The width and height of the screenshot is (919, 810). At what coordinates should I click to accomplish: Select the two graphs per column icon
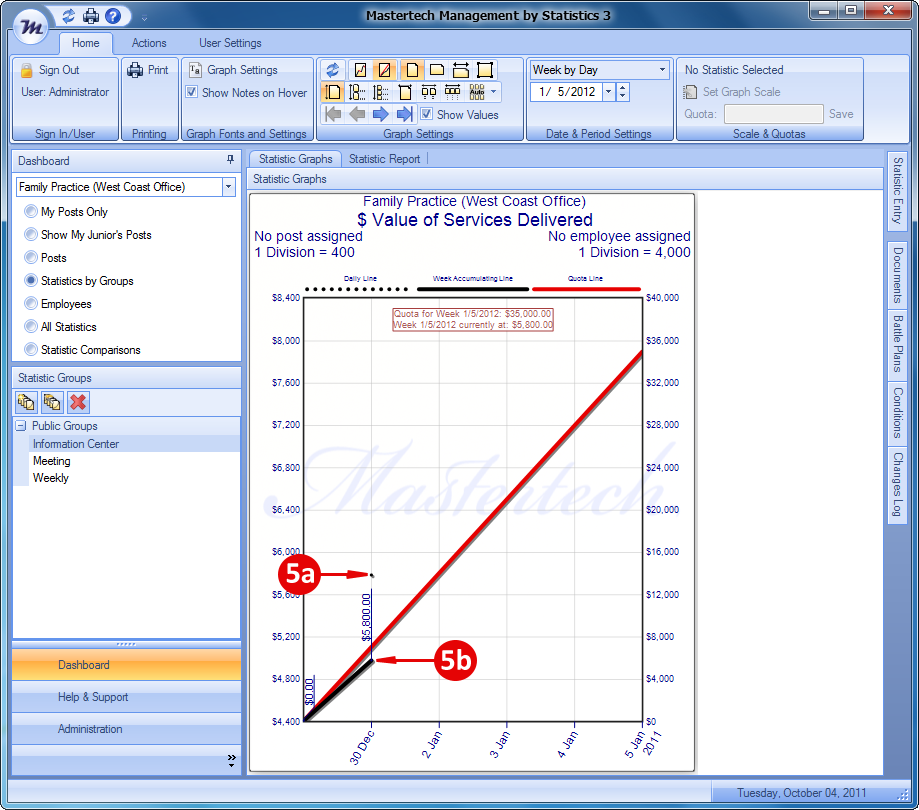[x=357, y=92]
